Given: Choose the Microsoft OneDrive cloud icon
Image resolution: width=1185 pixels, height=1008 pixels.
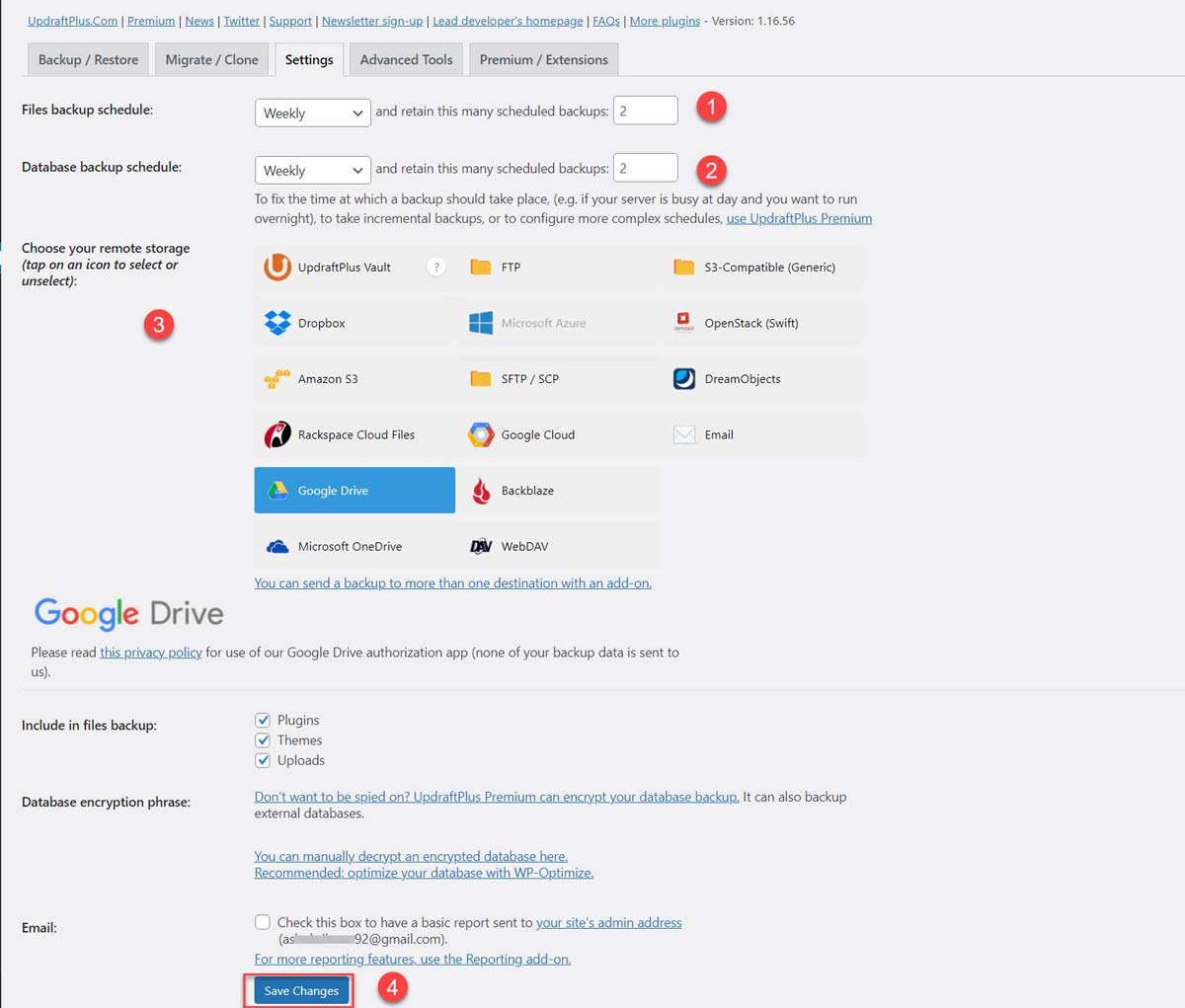Looking at the screenshot, I should (277, 546).
